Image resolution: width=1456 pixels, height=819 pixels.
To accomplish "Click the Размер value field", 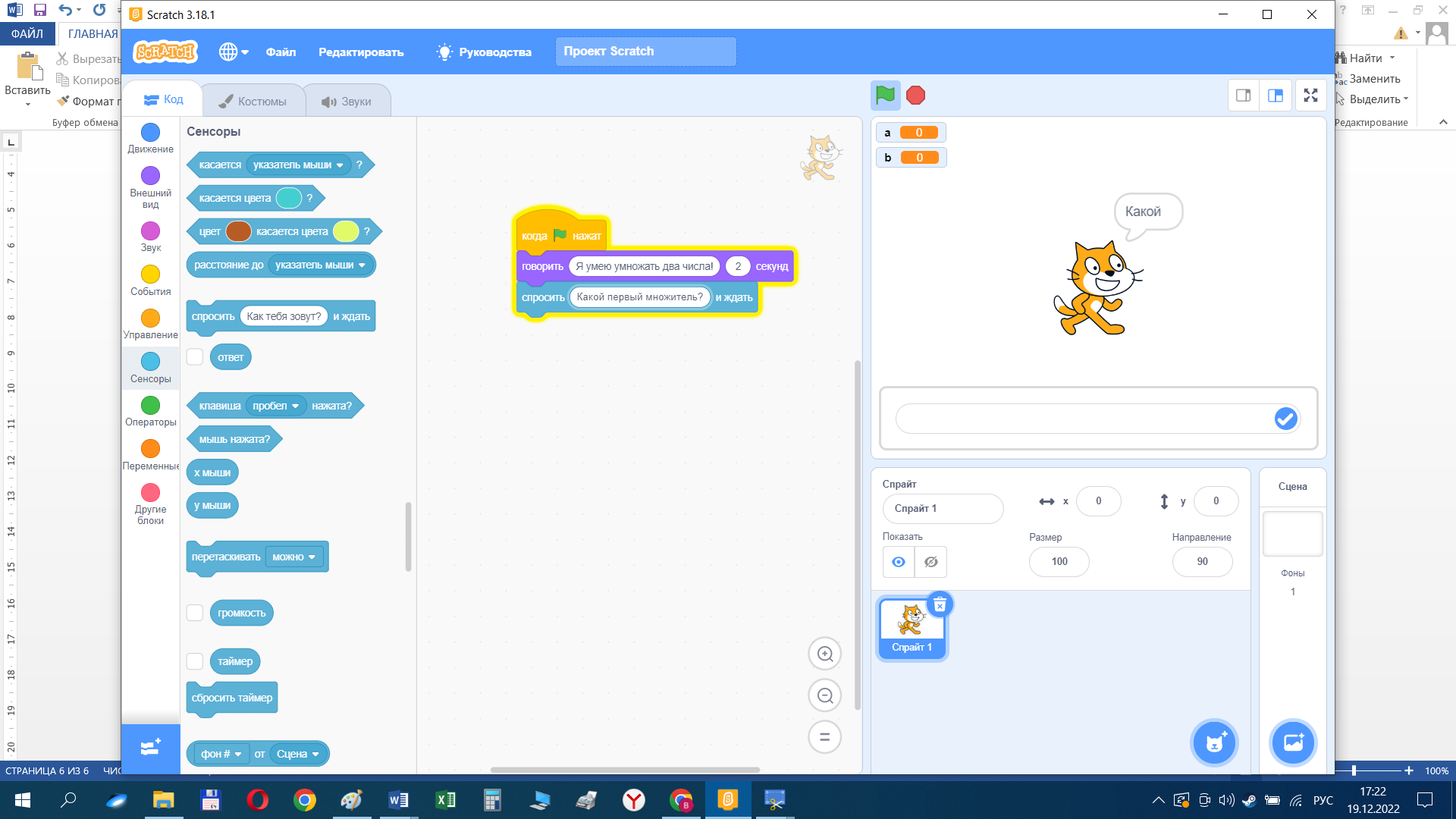I will (1059, 561).
